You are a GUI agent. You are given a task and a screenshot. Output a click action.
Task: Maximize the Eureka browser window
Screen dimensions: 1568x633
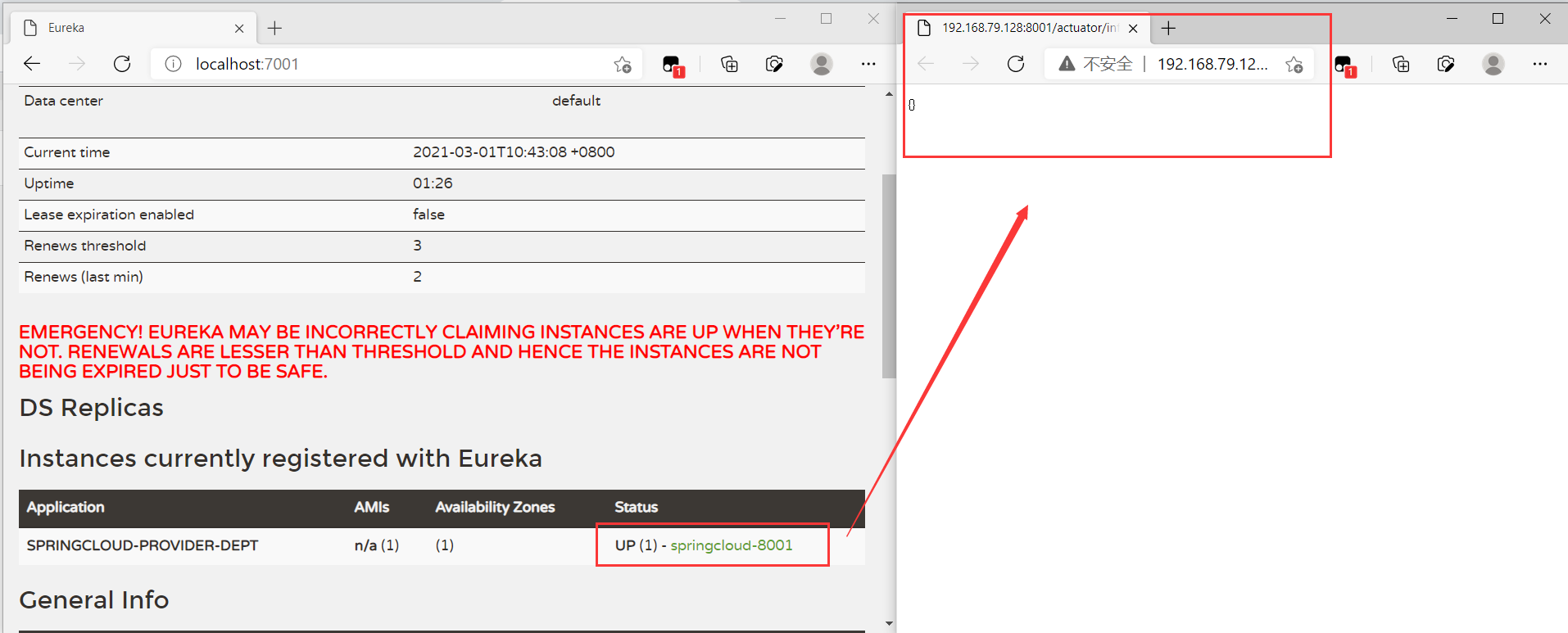[x=826, y=18]
